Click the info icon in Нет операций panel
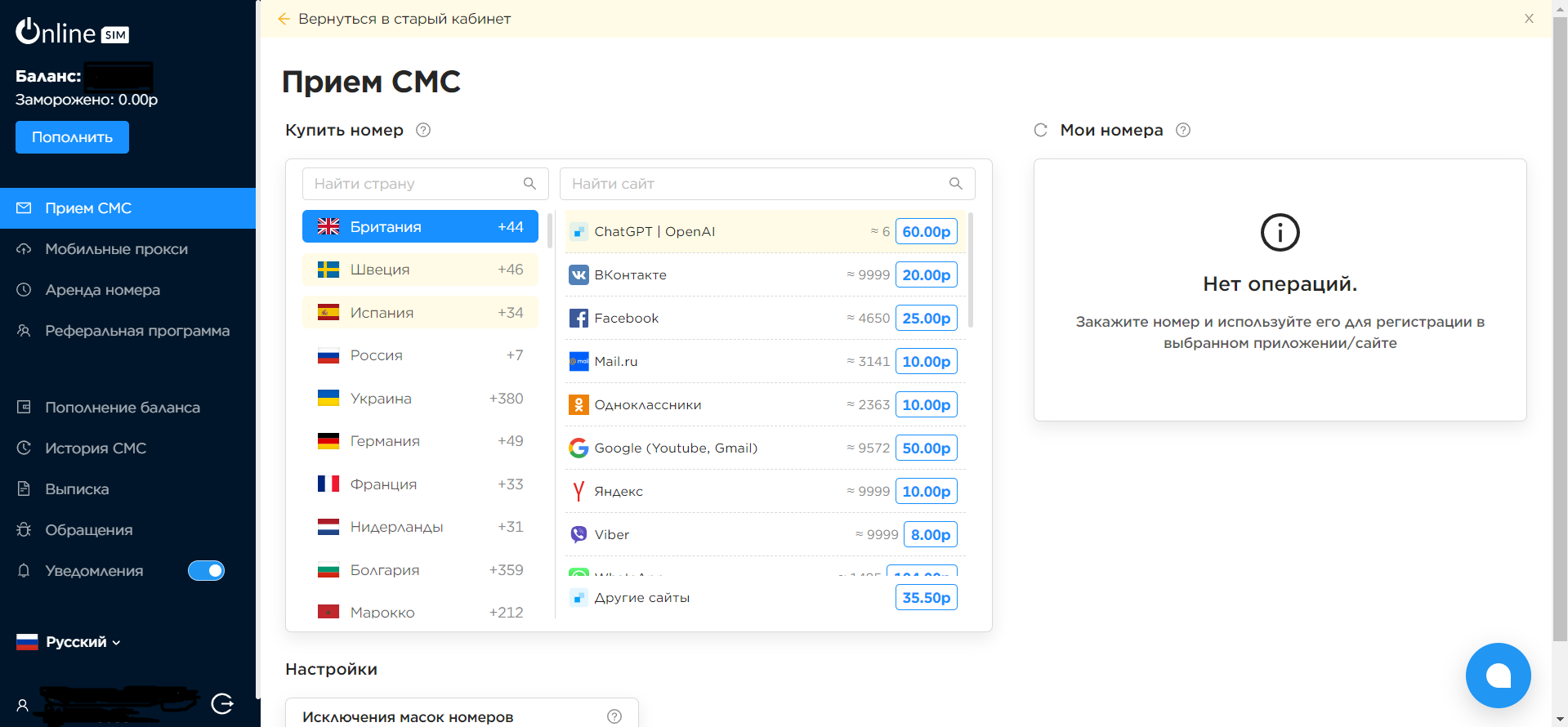Screen dimensions: 1568x727 tap(1280, 233)
